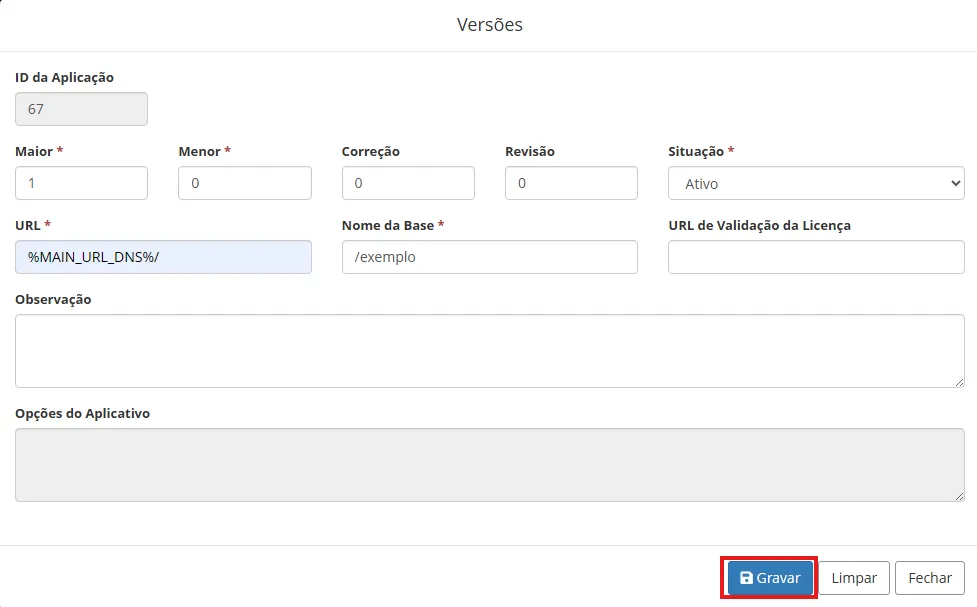Click into the Menor input field
Viewport: 977px width, 607px height.
(245, 183)
